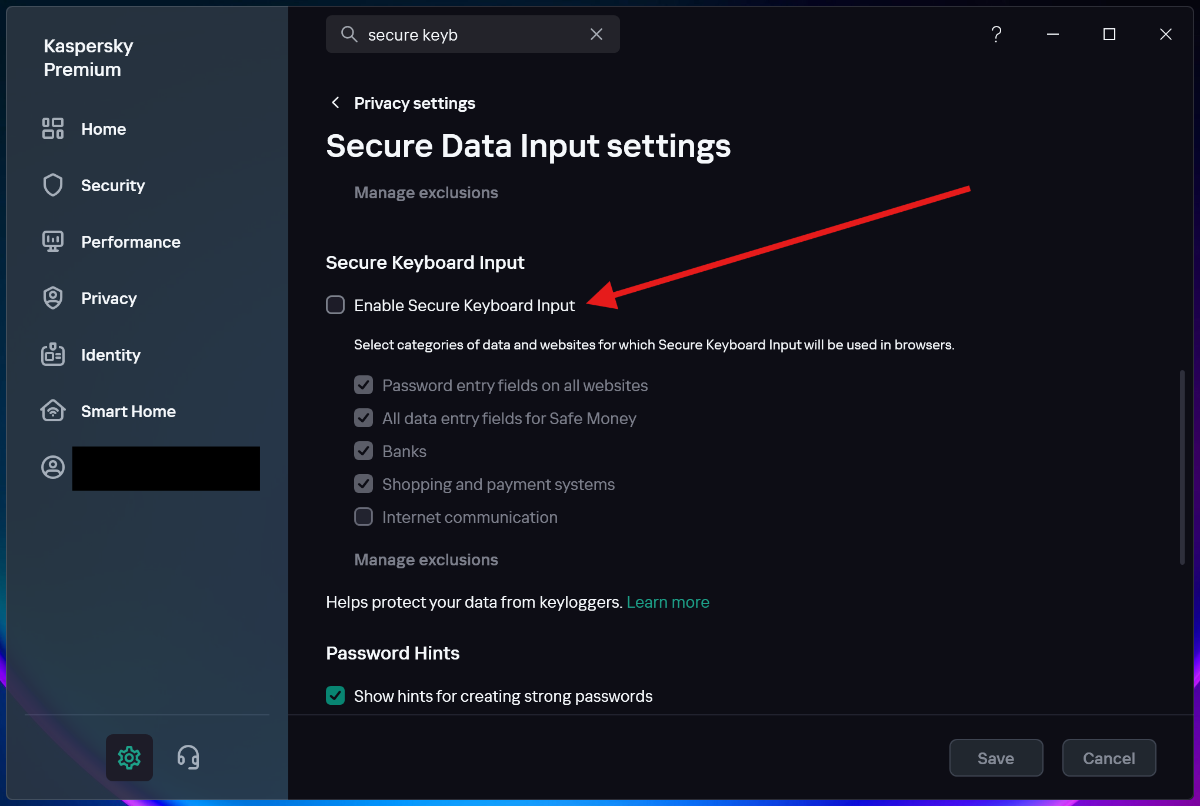Enable Secure Keyboard Input checkbox
Viewport: 1200px width, 806px height.
point(336,305)
